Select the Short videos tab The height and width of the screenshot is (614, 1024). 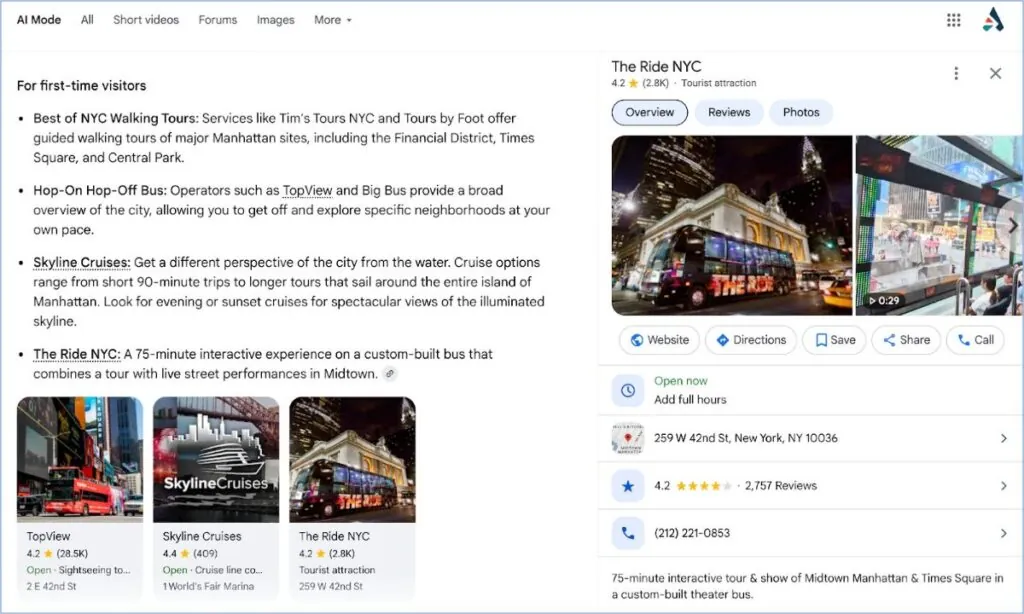[x=146, y=20]
